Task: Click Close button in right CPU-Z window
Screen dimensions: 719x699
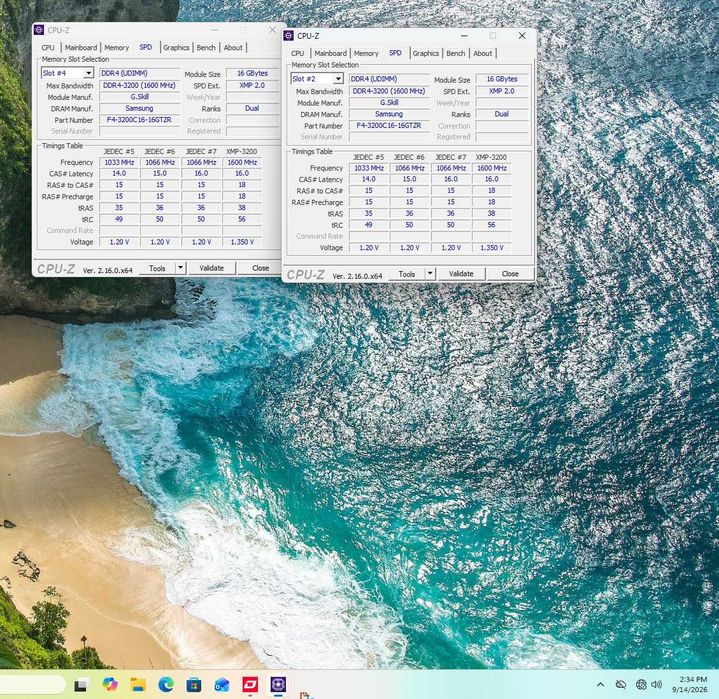Action: point(510,274)
